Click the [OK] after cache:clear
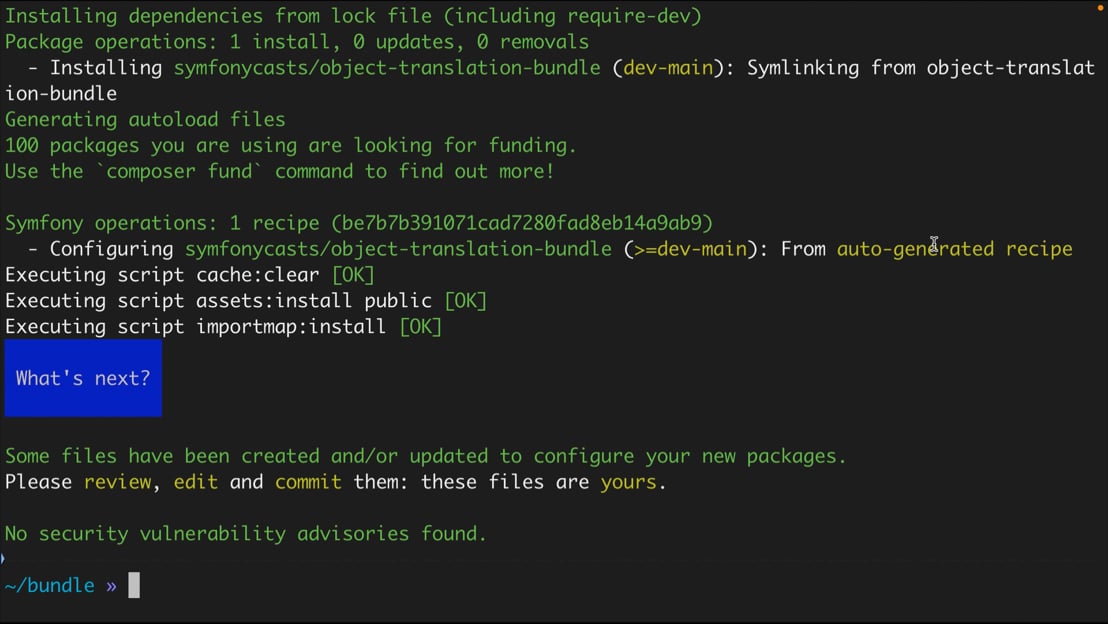This screenshot has width=1108, height=624. click(x=353, y=275)
